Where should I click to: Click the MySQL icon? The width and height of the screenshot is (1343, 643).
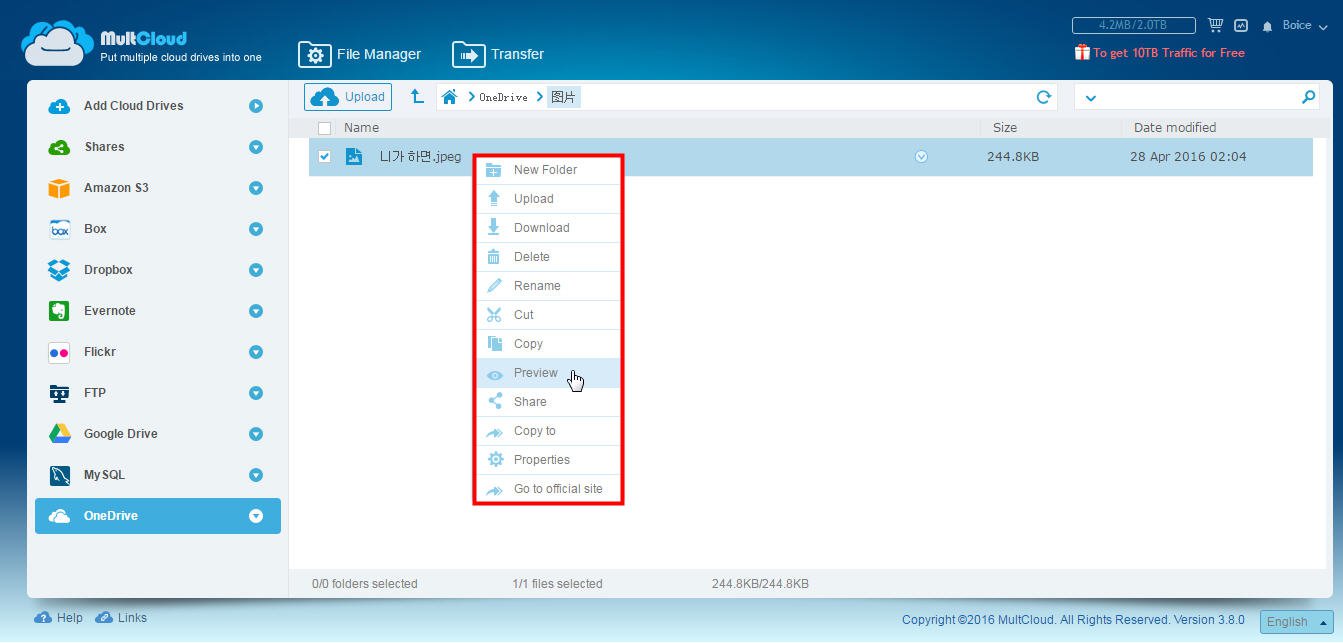tap(59, 475)
